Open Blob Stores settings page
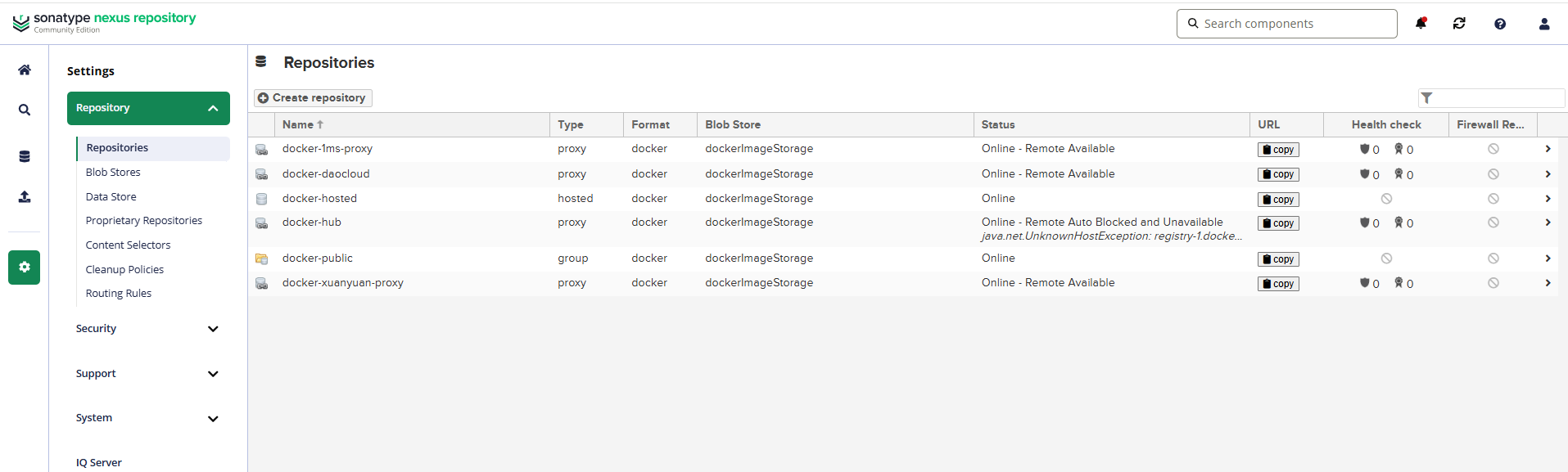The height and width of the screenshot is (472, 1568). tap(113, 173)
